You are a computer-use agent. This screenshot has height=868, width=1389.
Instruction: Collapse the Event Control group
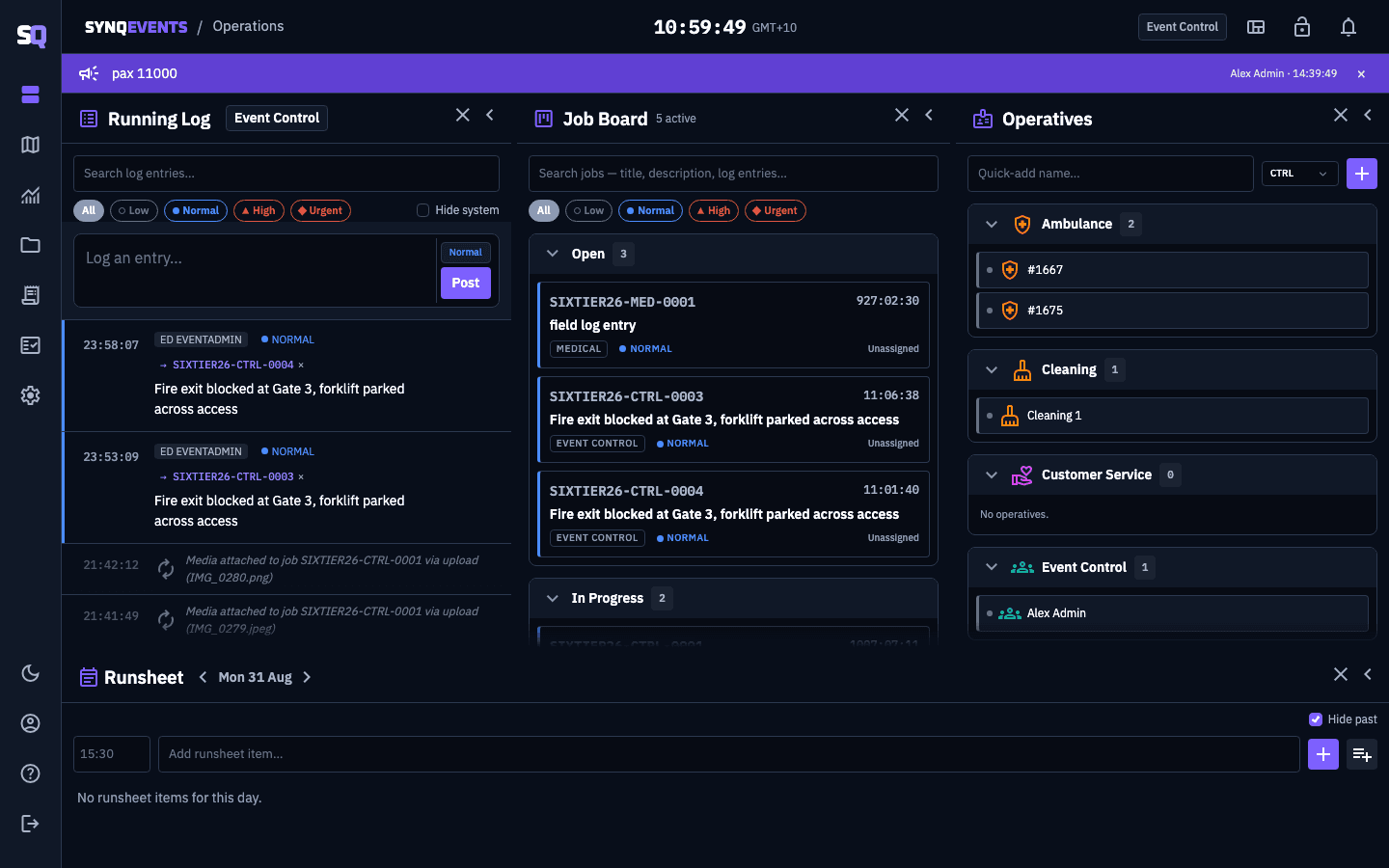[992, 567]
